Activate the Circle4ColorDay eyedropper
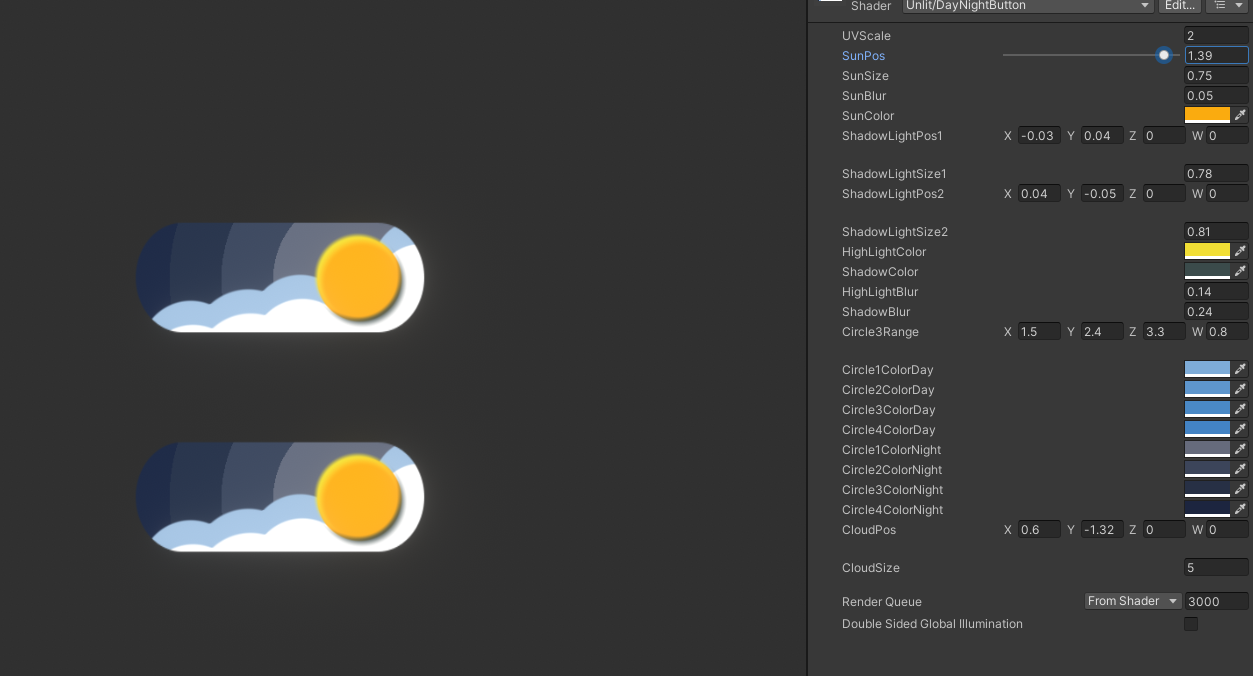 click(x=1240, y=429)
